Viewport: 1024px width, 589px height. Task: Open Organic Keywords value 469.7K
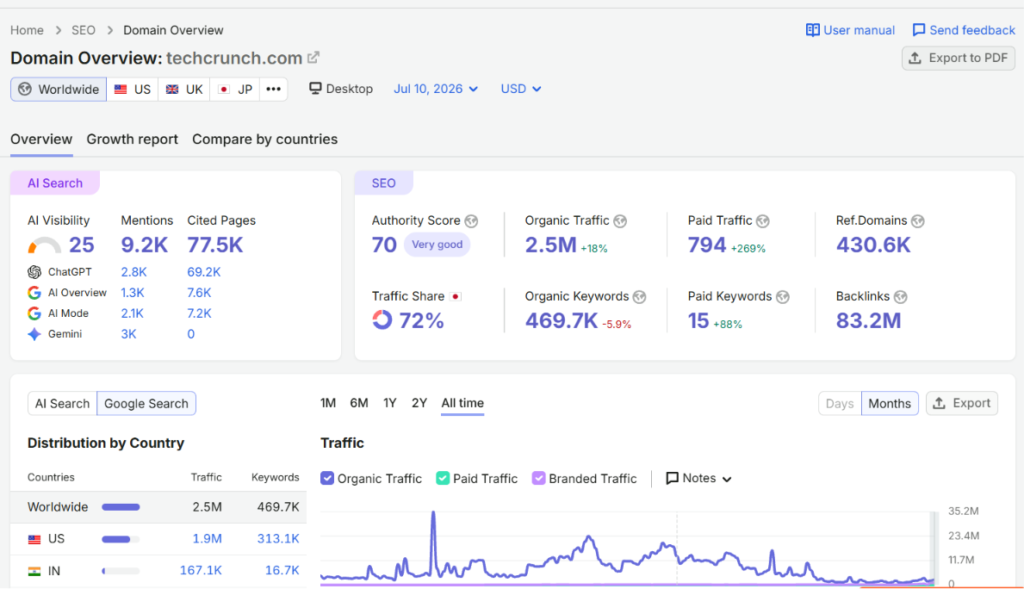pos(562,321)
